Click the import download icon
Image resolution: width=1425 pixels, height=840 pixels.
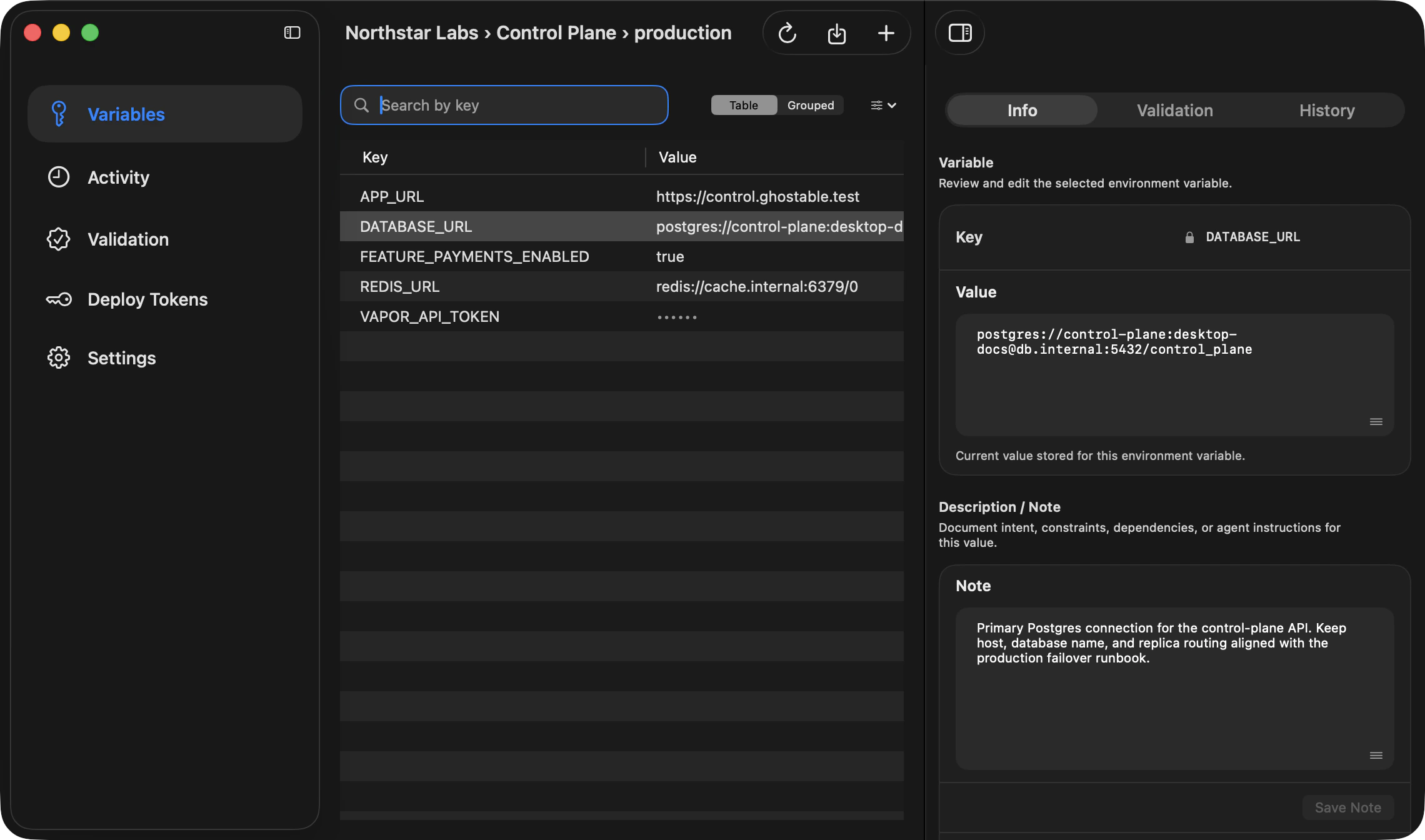click(836, 33)
